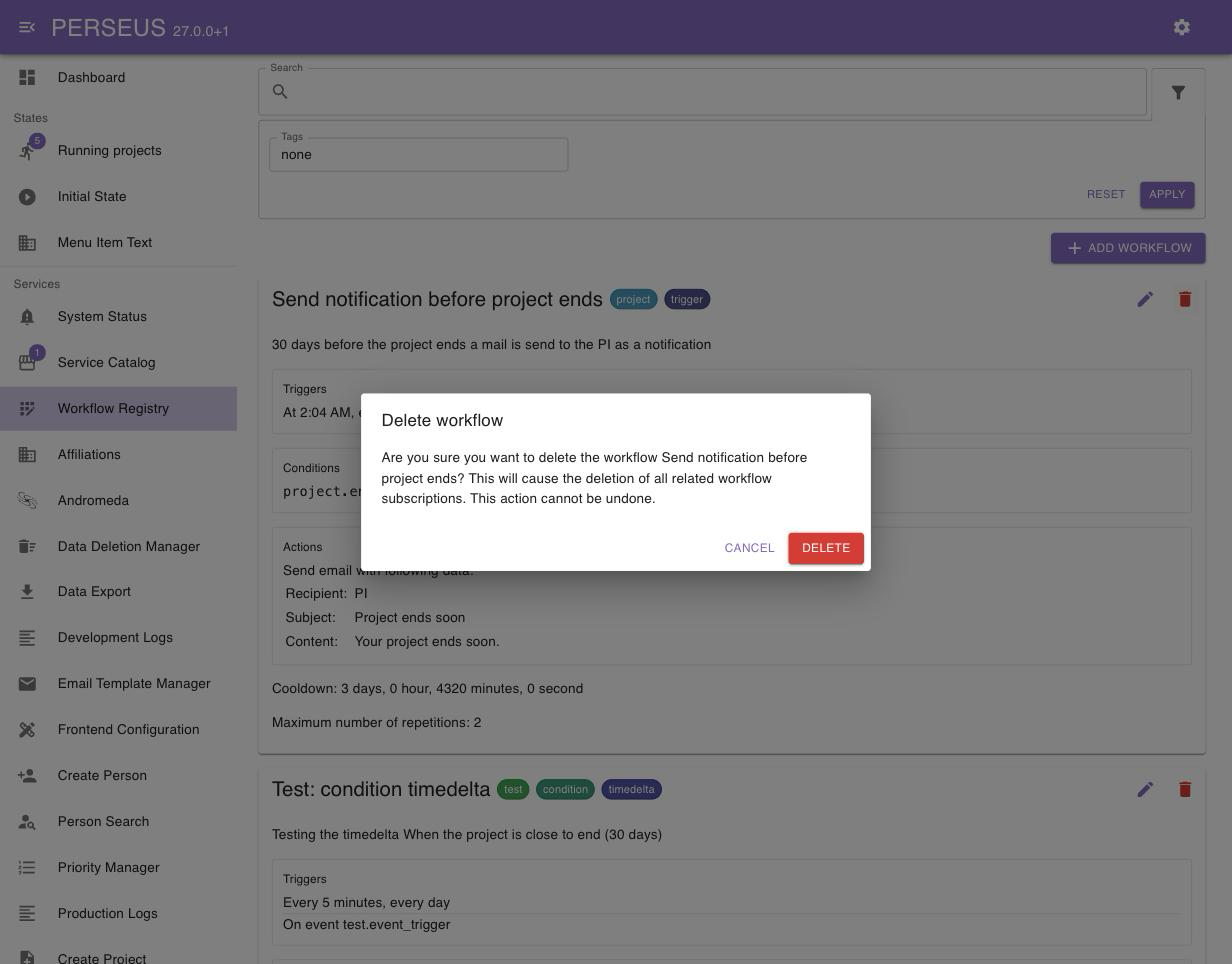This screenshot has width=1232, height=964.
Task: Click the Menu Item Text icon
Action: click(27, 243)
